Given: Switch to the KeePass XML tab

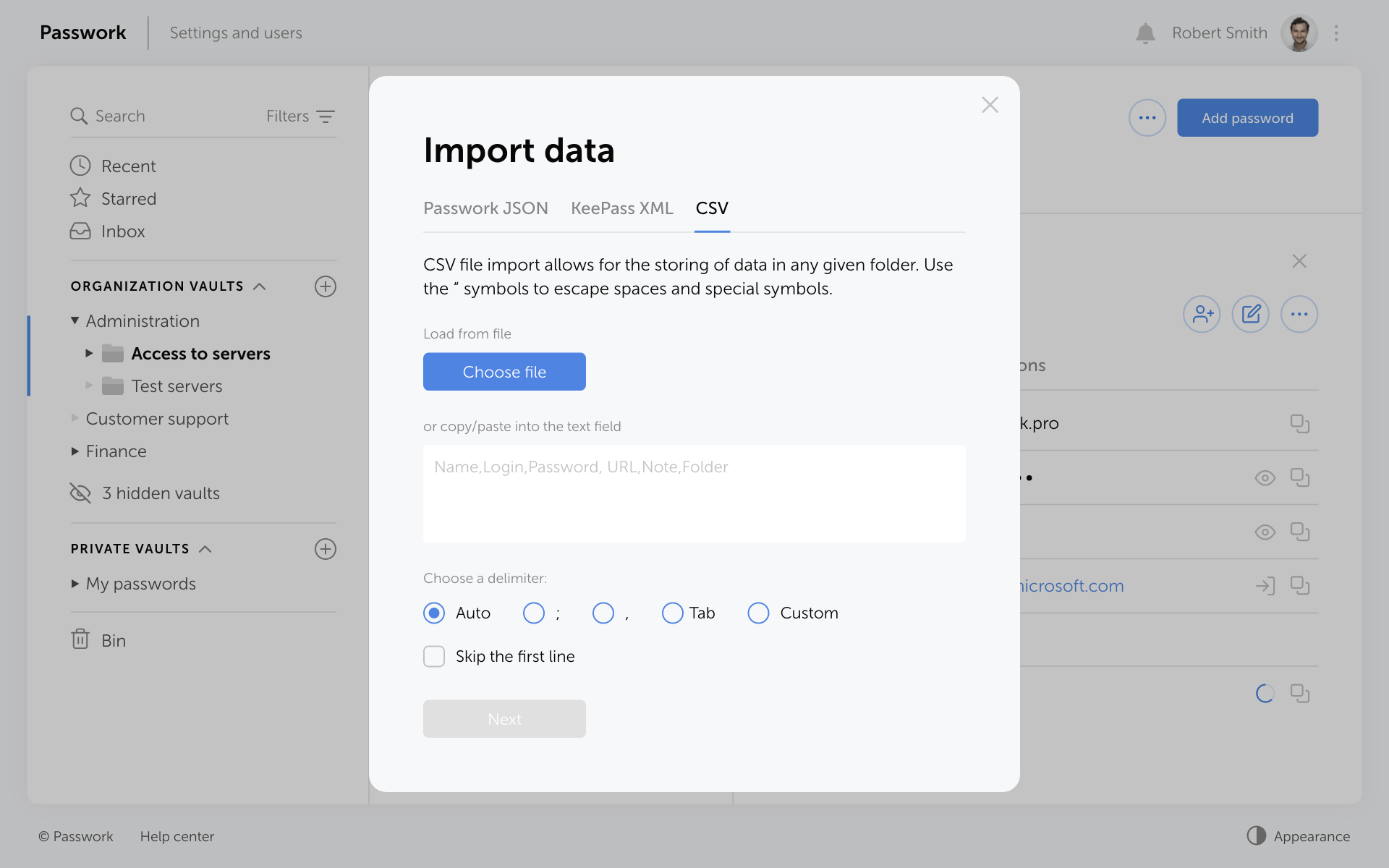Looking at the screenshot, I should 621,208.
